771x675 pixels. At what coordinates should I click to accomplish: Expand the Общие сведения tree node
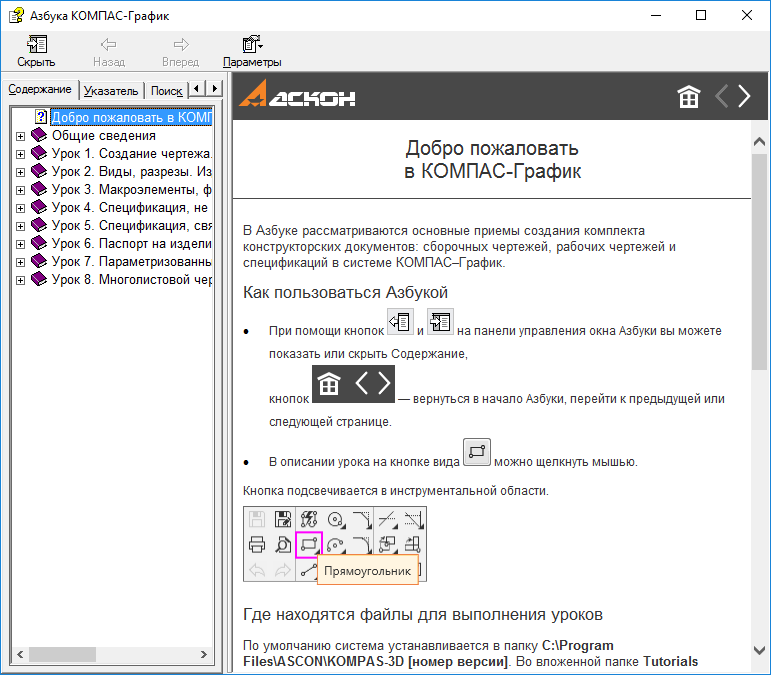pos(20,136)
